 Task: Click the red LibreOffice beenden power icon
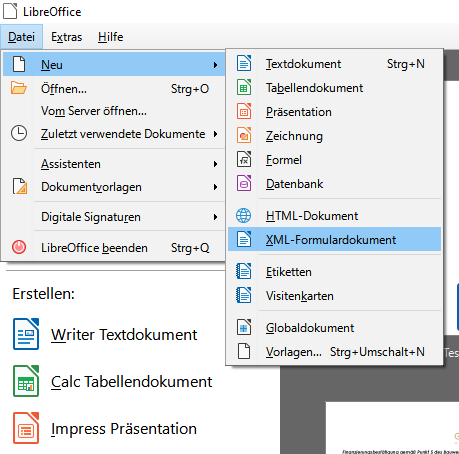coord(19,247)
